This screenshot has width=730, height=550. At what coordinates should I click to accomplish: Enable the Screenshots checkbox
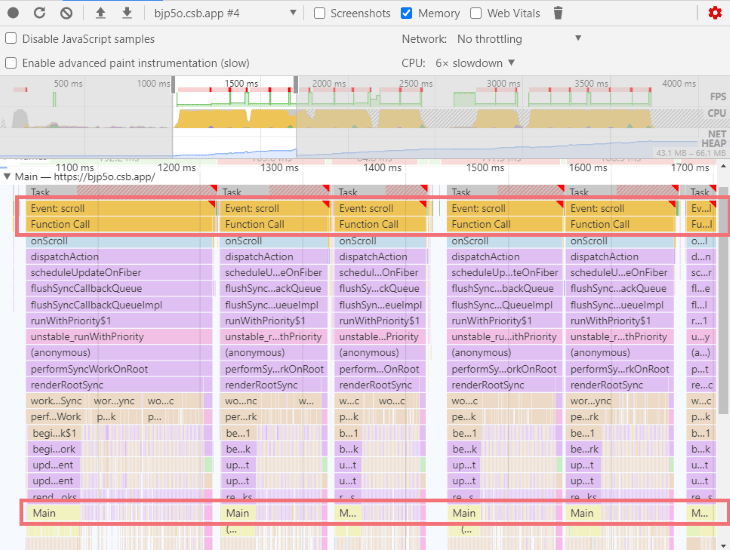click(319, 13)
